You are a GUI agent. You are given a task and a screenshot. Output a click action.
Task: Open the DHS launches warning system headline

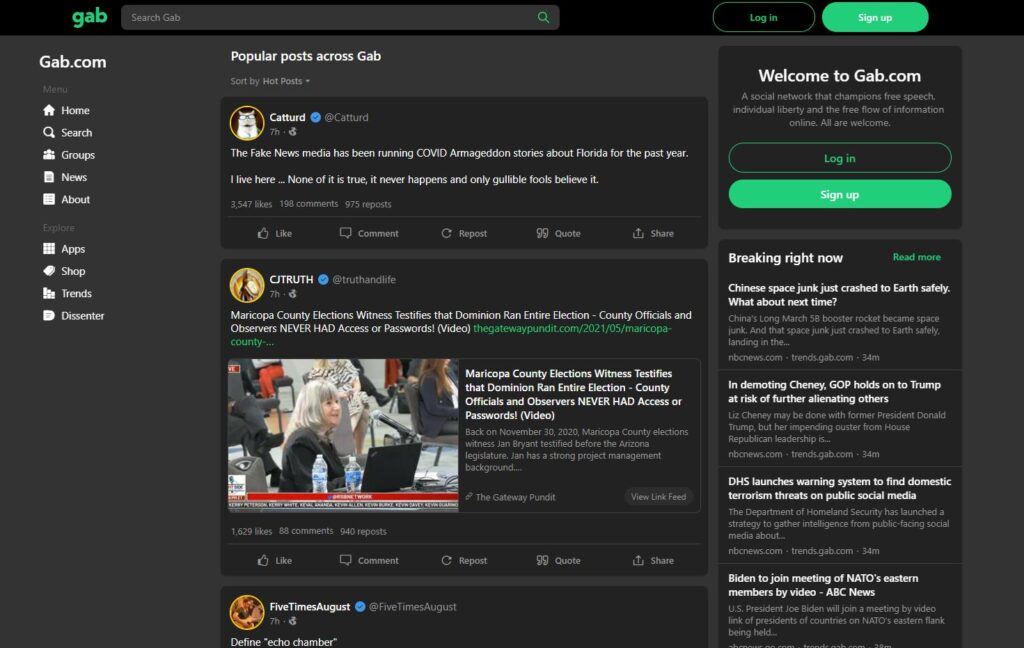(x=839, y=488)
